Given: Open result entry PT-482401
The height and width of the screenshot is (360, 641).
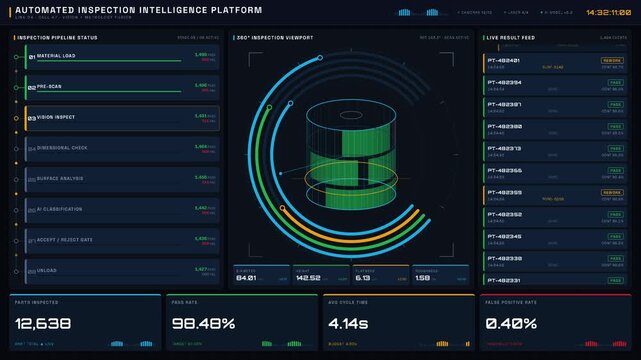Looking at the screenshot, I should pos(555,63).
